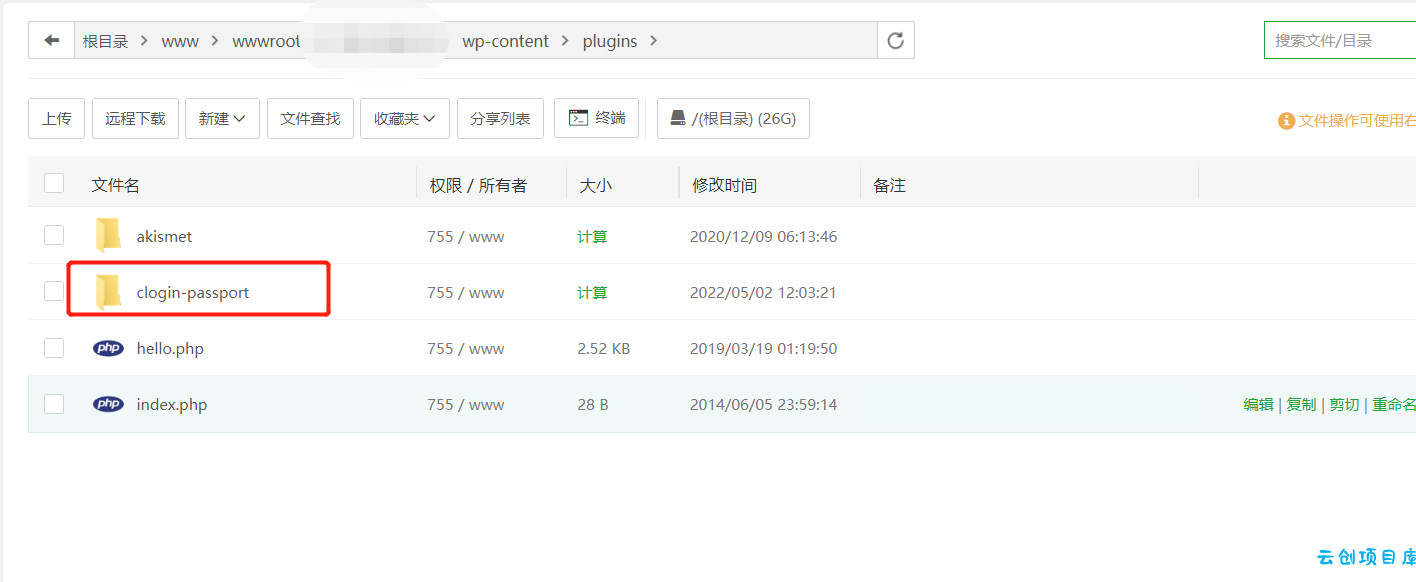Select all files with header checkbox
Viewport: 1416px width, 582px height.
coord(54,183)
